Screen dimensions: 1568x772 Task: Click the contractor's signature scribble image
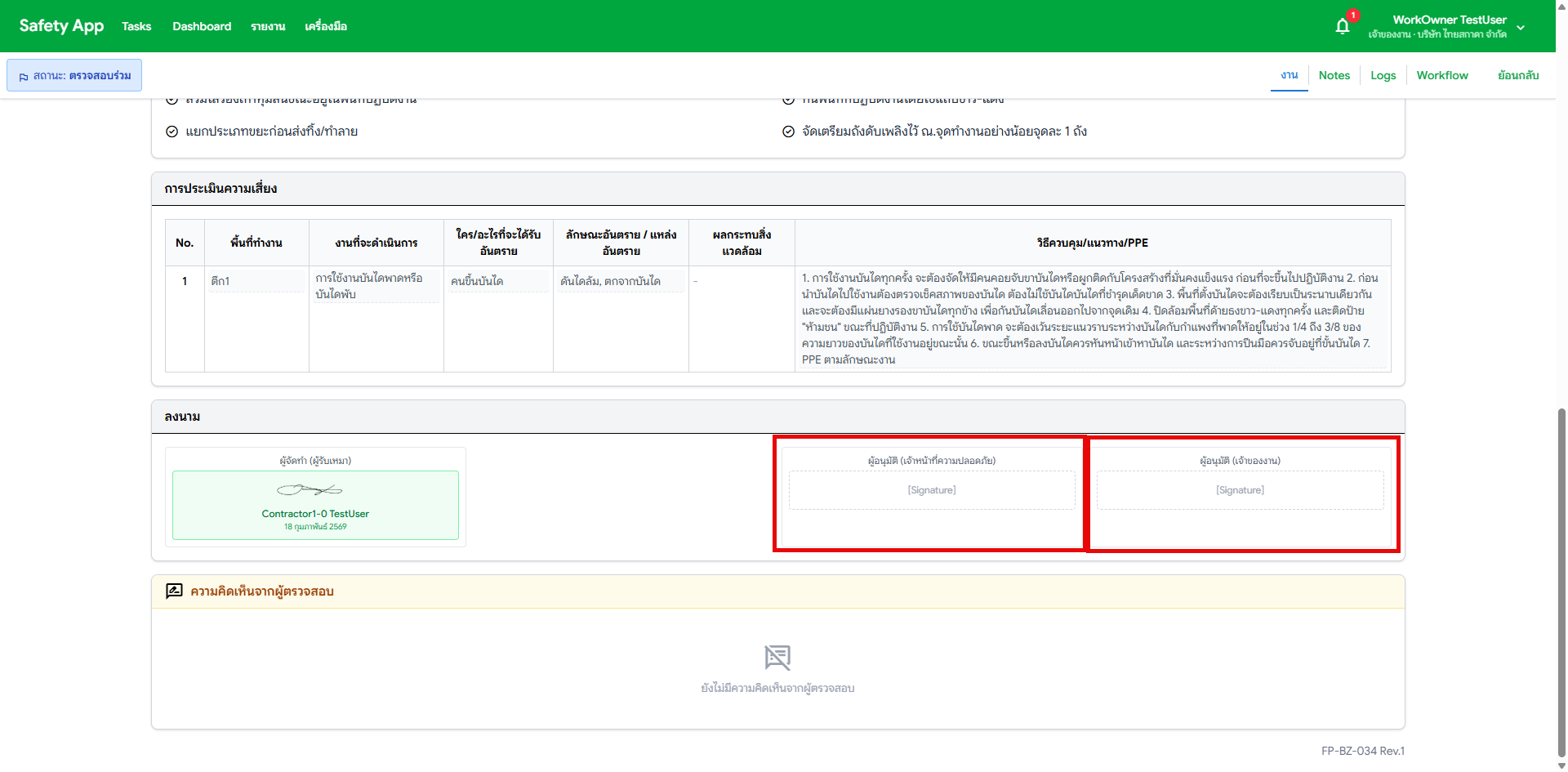(x=310, y=490)
